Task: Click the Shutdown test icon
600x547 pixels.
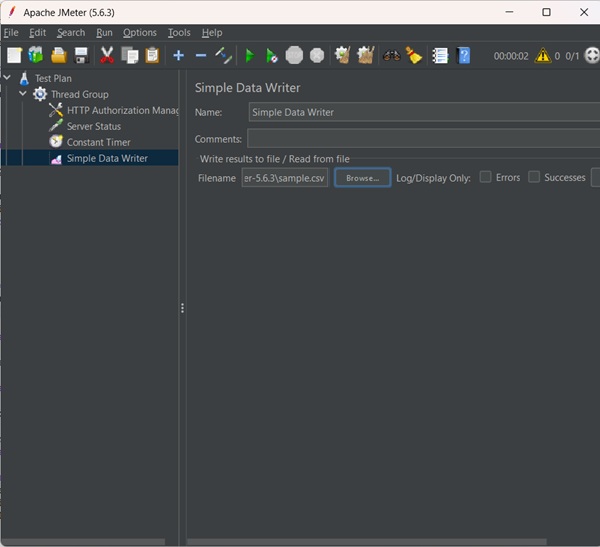Action: [x=317, y=56]
